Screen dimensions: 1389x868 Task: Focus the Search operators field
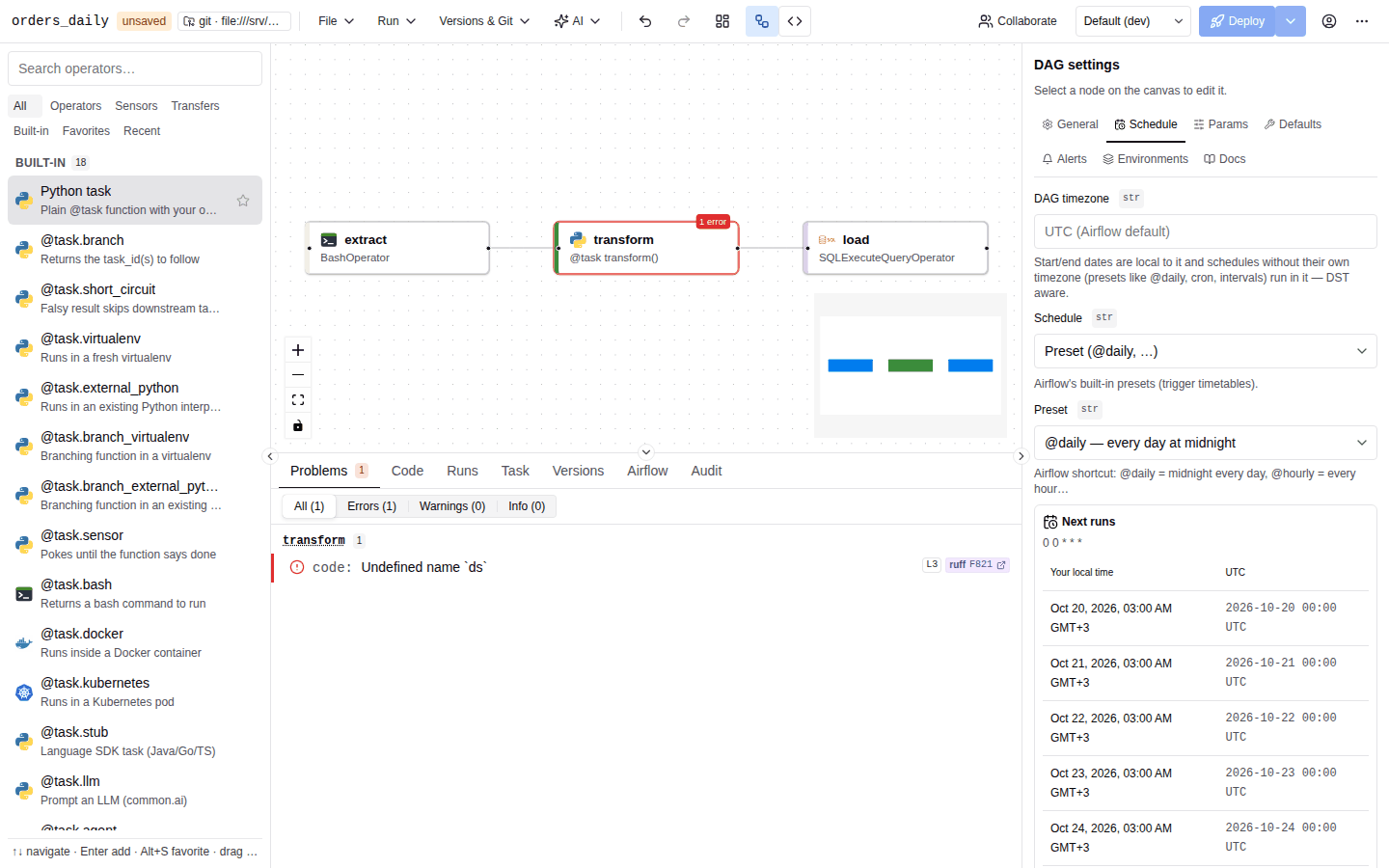[x=135, y=68]
